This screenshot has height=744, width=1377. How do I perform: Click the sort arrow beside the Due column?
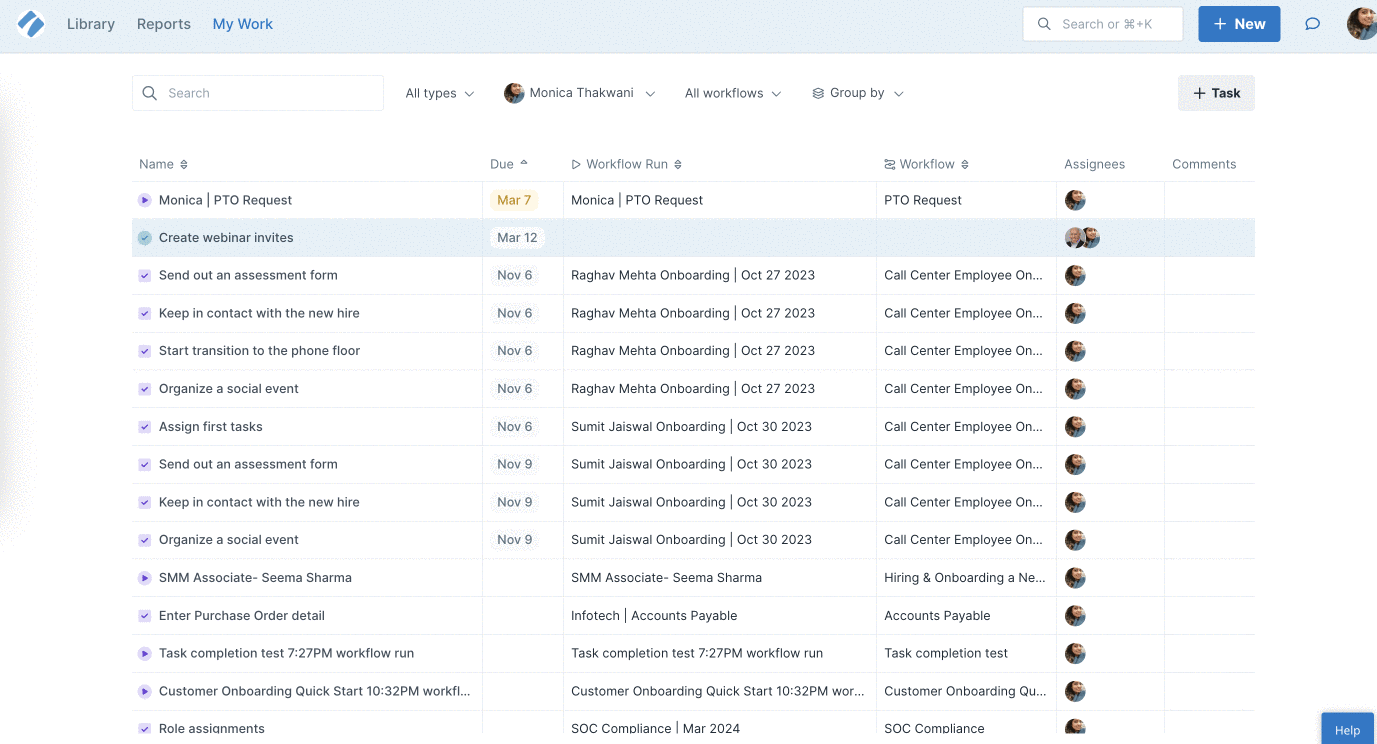[x=524, y=164]
